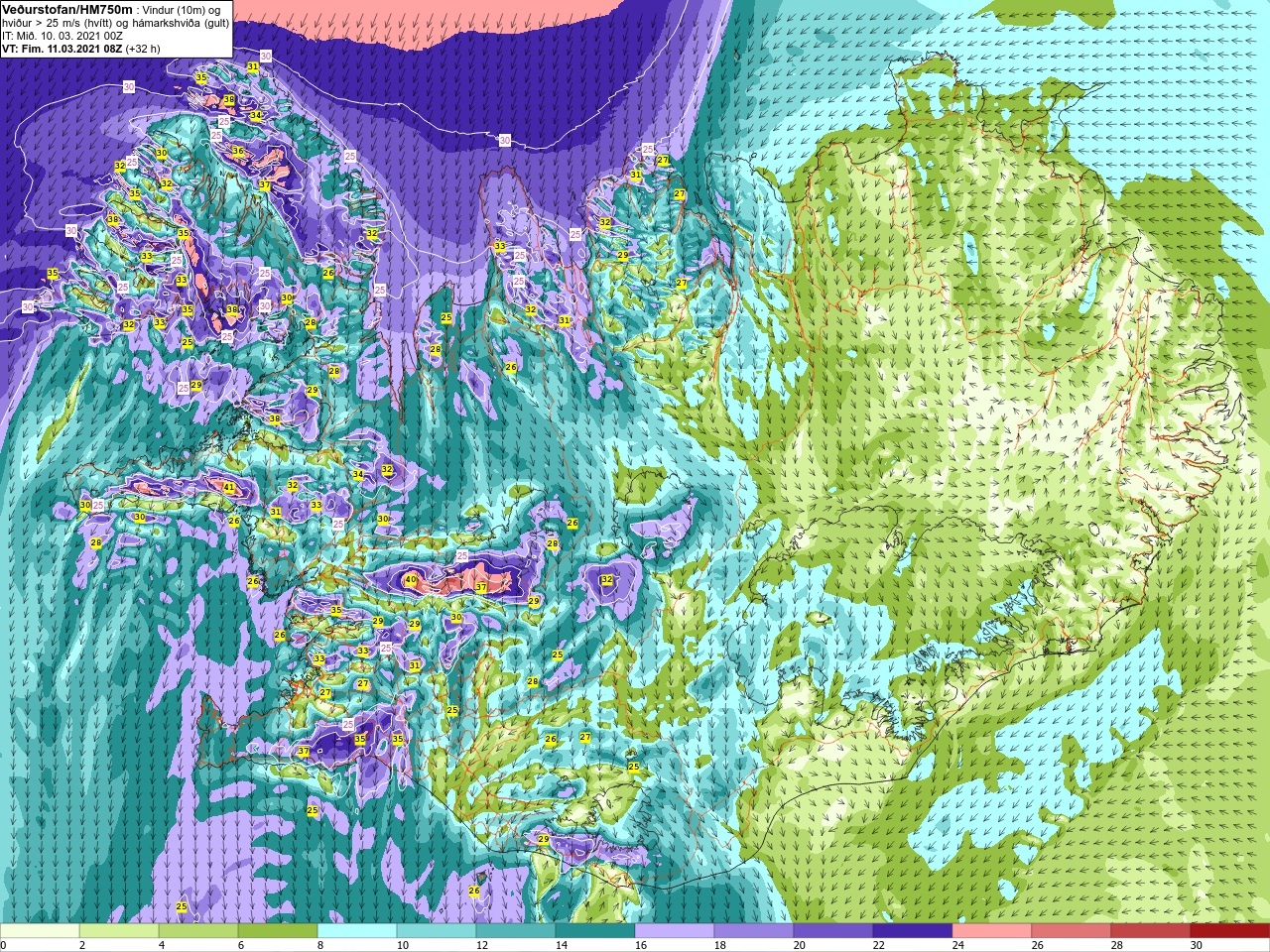Click the light green 2–4 legend swatch
The width and height of the screenshot is (1270, 952).
tap(119, 931)
